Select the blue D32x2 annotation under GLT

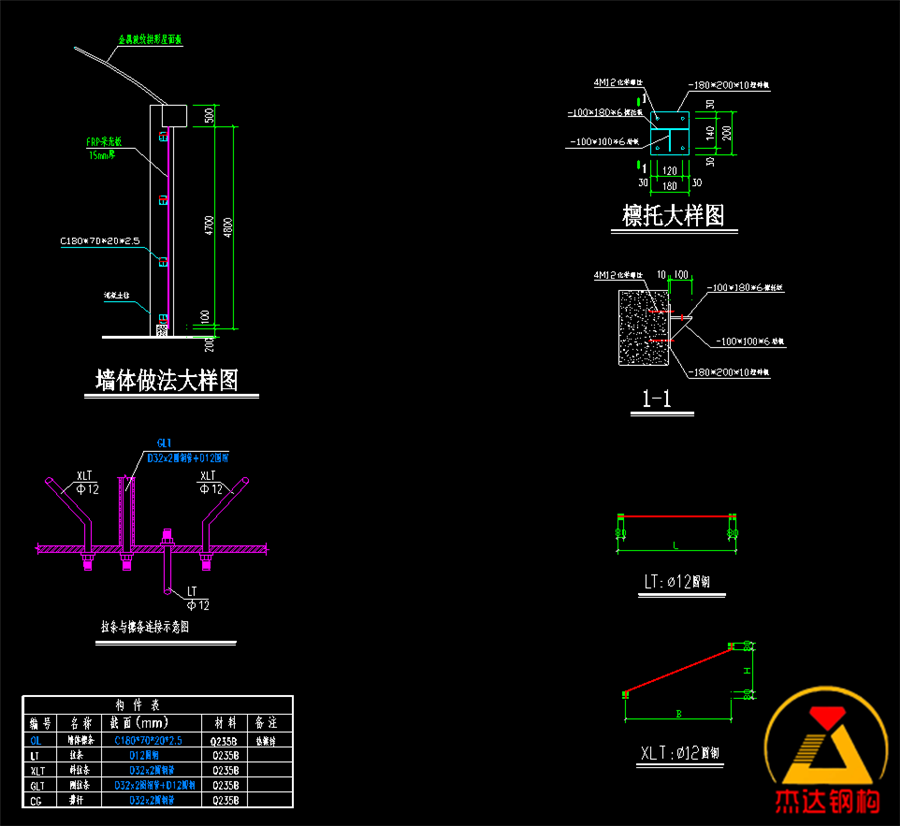(188, 458)
